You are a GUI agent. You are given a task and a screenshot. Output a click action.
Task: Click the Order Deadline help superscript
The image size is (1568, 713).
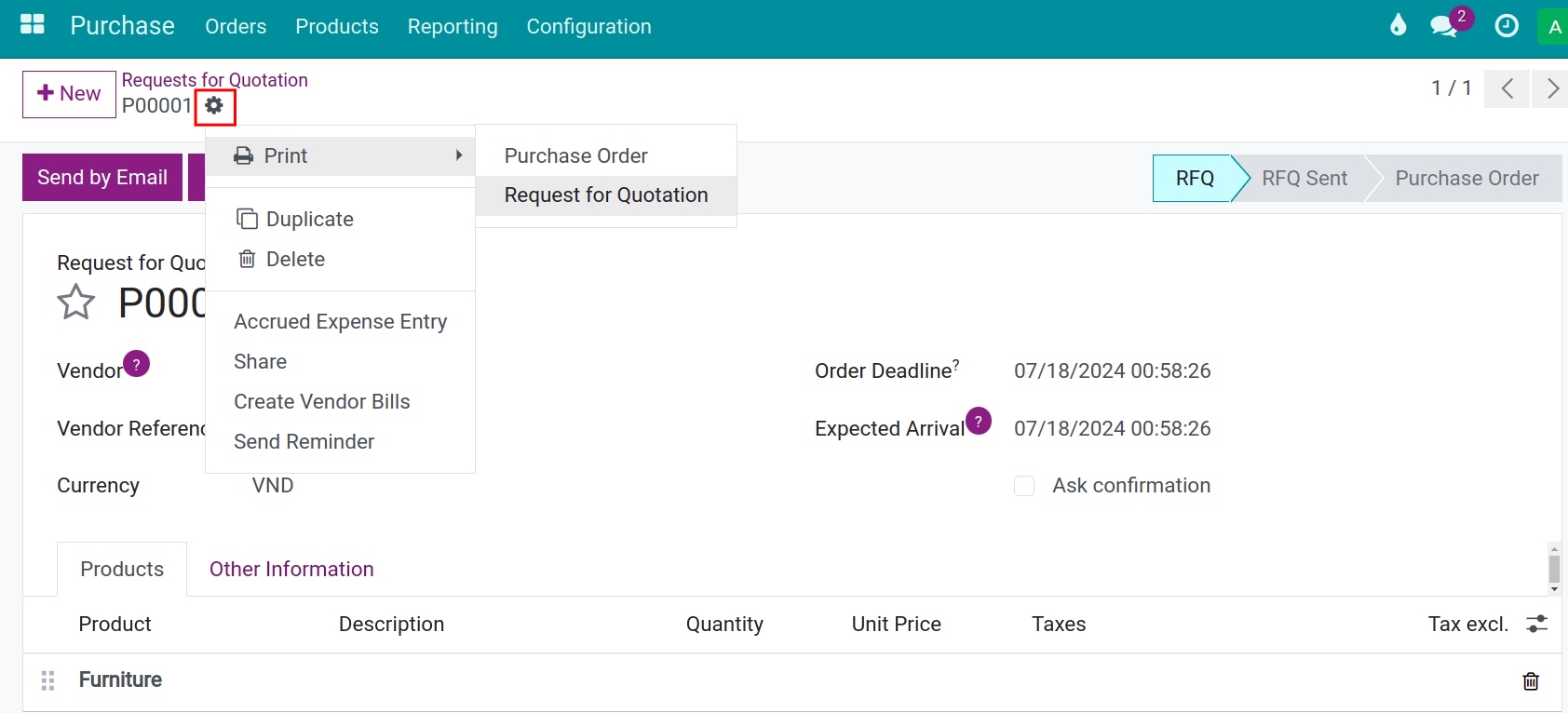955,365
